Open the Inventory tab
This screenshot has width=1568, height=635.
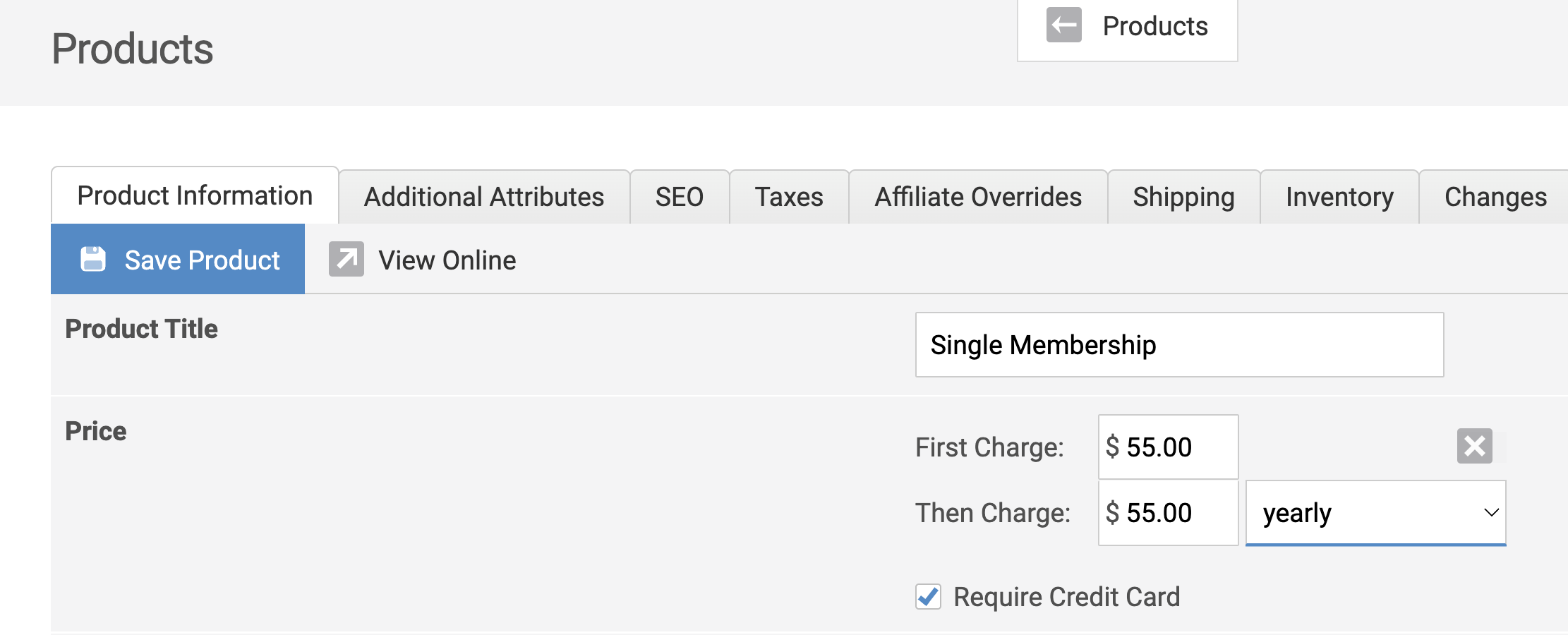tap(1339, 197)
